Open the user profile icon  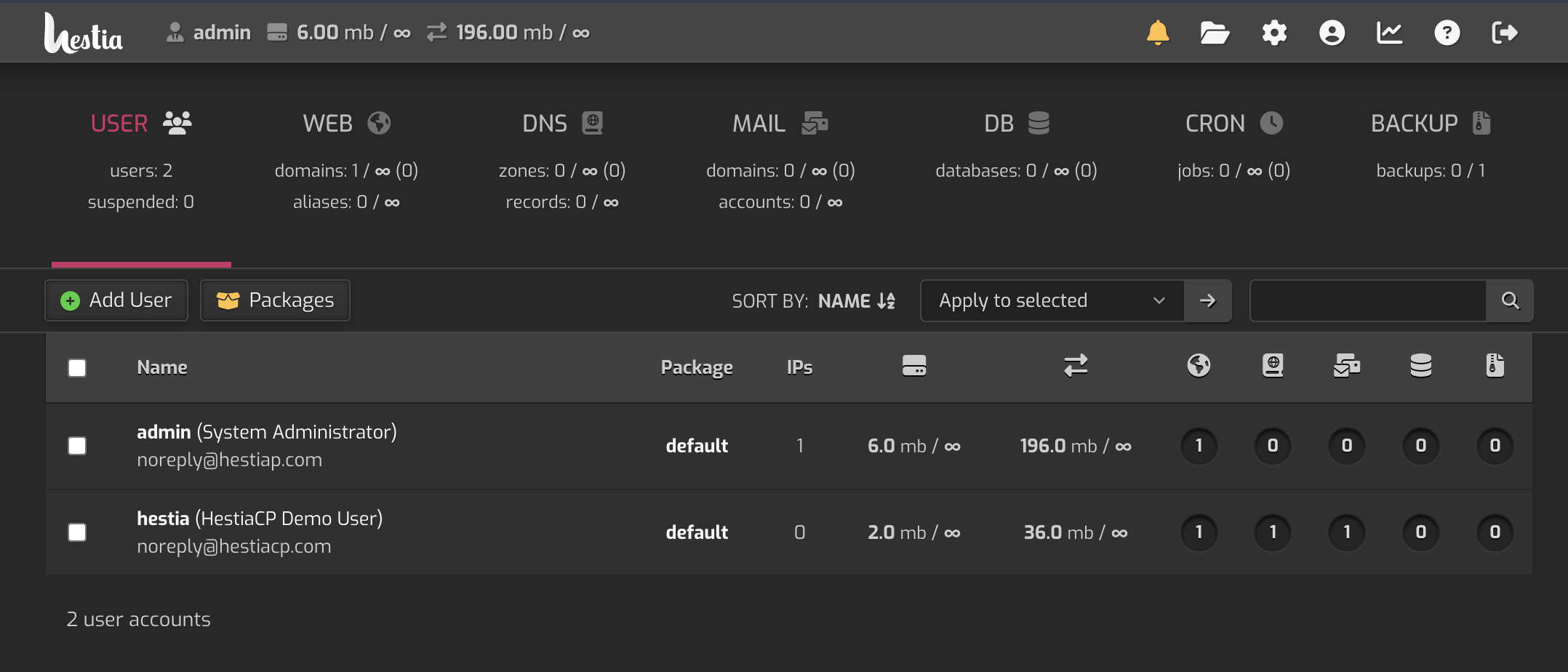pyautogui.click(x=1332, y=33)
